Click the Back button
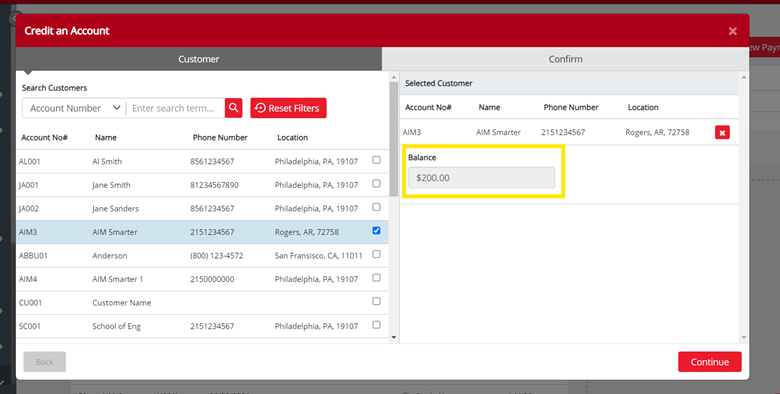780x394 pixels. point(44,362)
